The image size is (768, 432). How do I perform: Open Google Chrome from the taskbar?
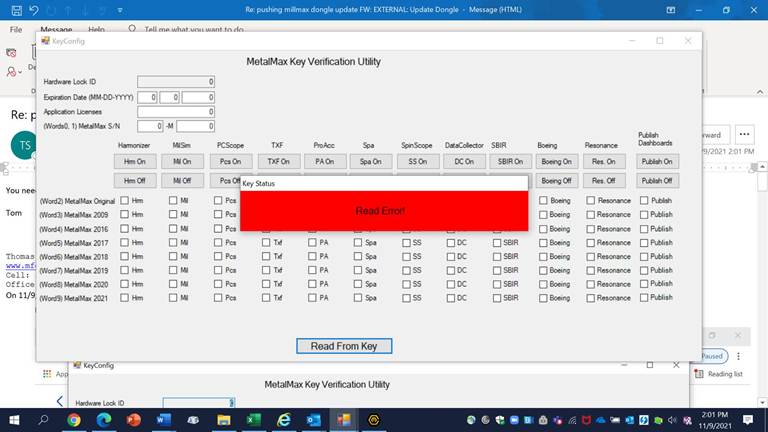[74, 420]
